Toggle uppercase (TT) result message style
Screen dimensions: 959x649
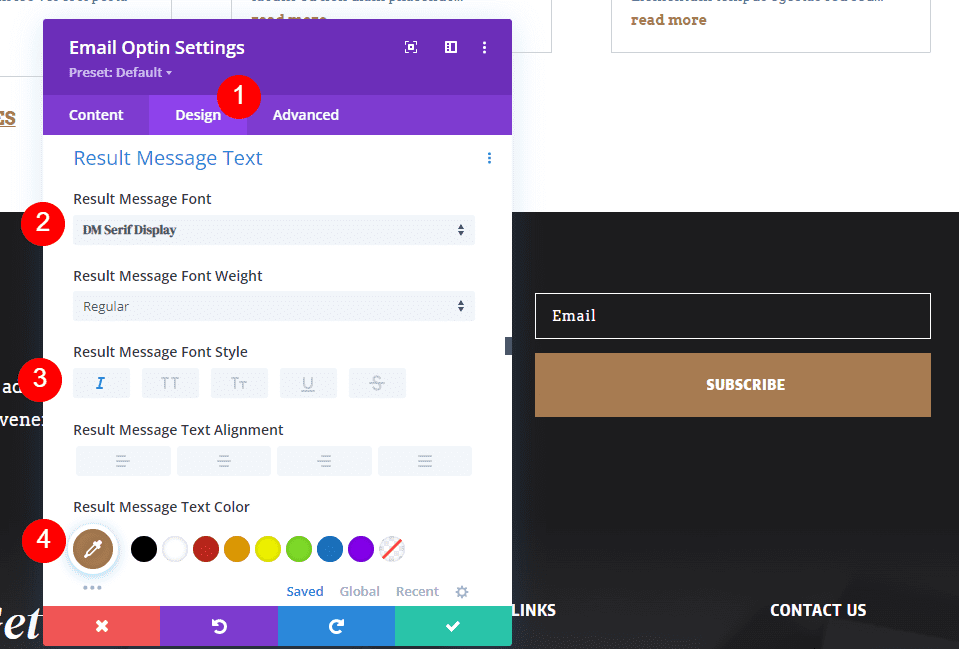[x=170, y=382]
